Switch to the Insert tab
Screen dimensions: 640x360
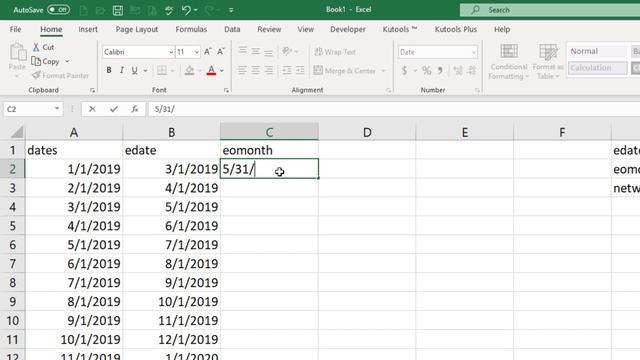pyautogui.click(x=88, y=29)
